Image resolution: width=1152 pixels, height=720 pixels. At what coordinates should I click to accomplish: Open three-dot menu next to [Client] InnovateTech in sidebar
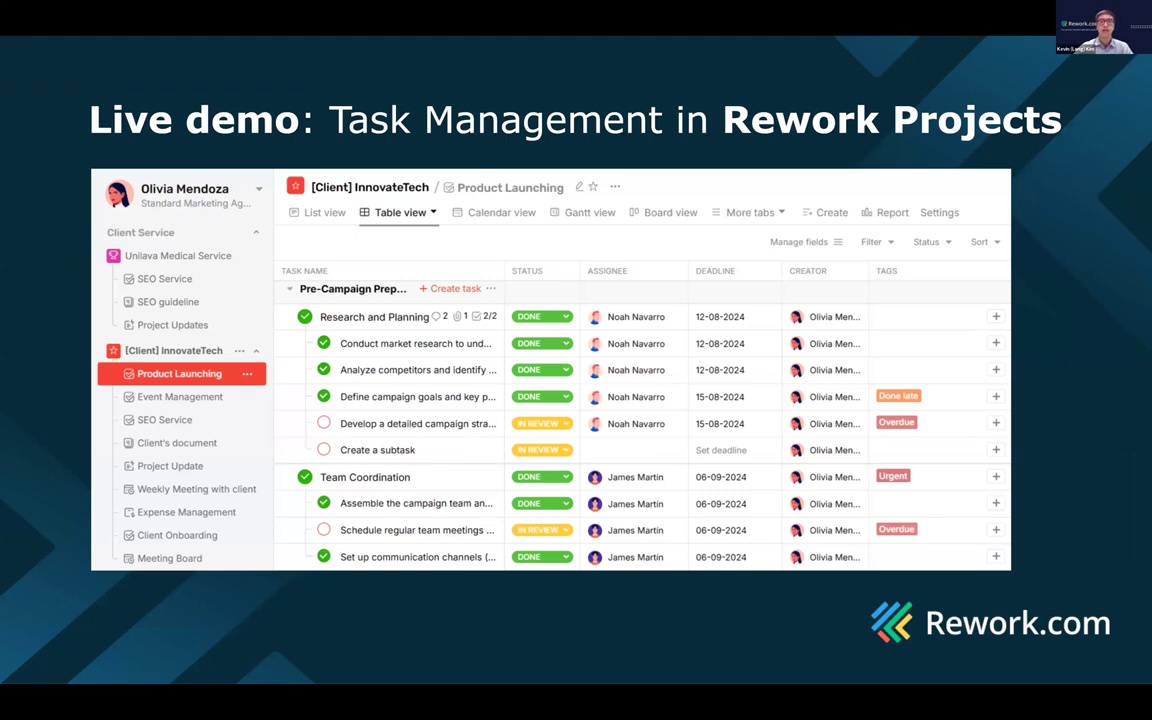tap(240, 351)
